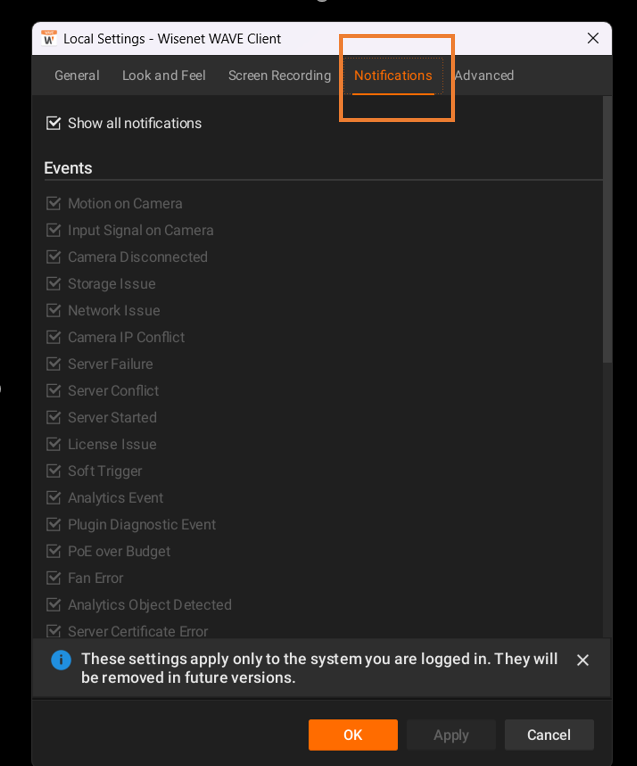Image resolution: width=637 pixels, height=766 pixels.
Task: Toggle Server Conflict checkbox
Action: click(54, 391)
